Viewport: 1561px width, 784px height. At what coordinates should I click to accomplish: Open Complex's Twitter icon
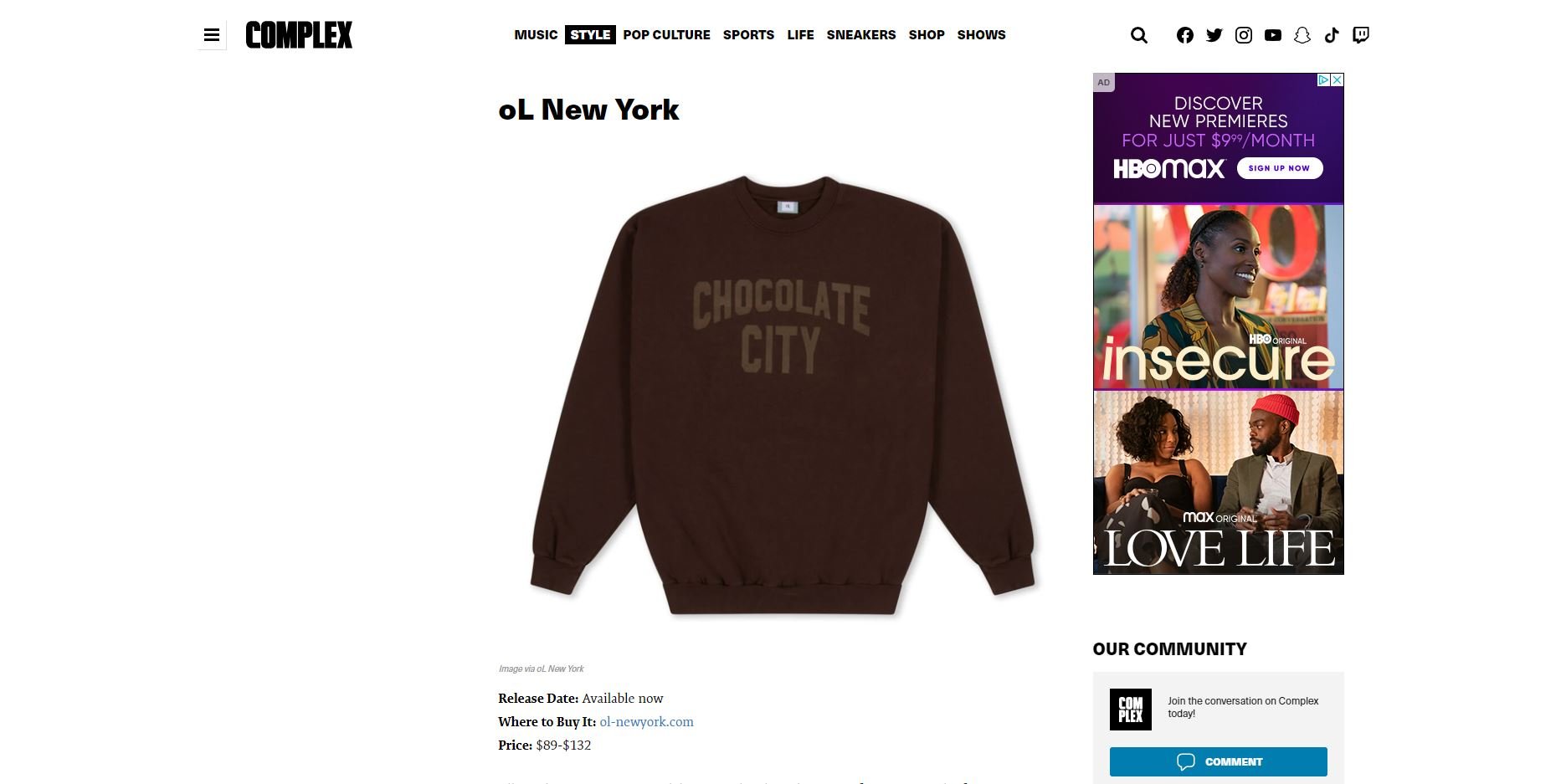click(1214, 35)
